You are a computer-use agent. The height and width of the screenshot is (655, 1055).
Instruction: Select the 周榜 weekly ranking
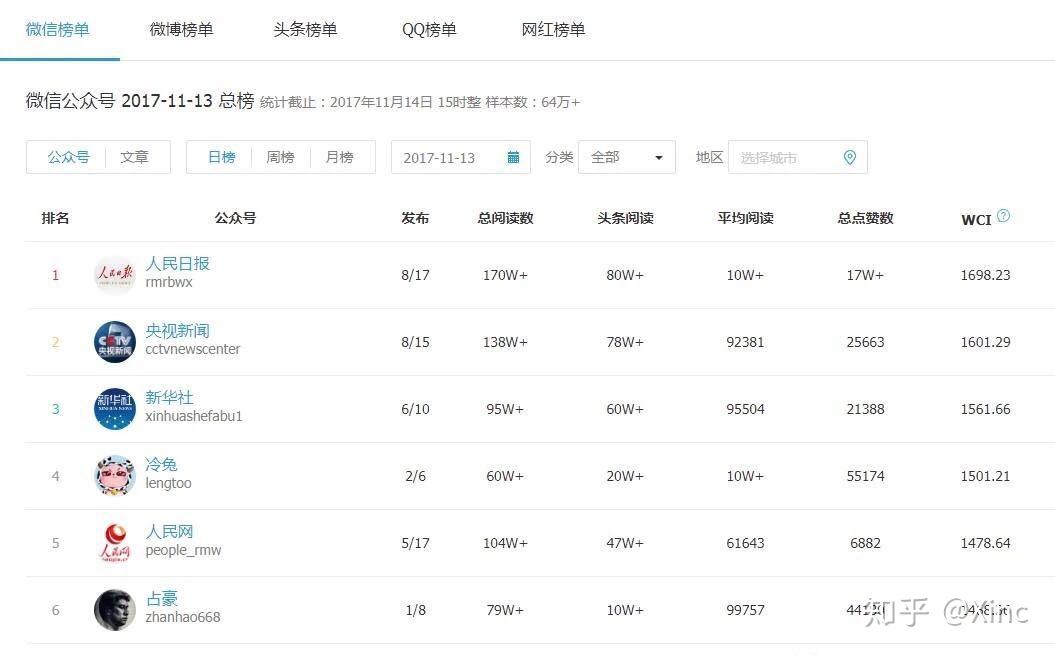click(280, 157)
